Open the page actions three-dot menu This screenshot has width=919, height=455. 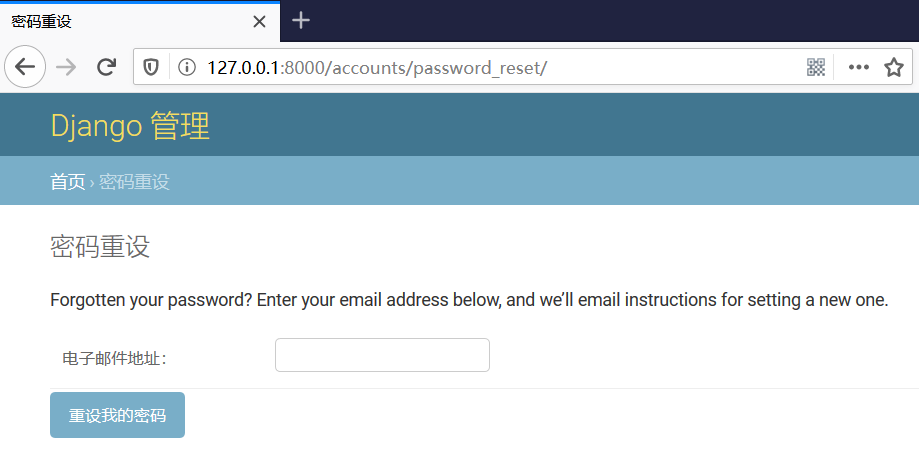click(x=858, y=67)
